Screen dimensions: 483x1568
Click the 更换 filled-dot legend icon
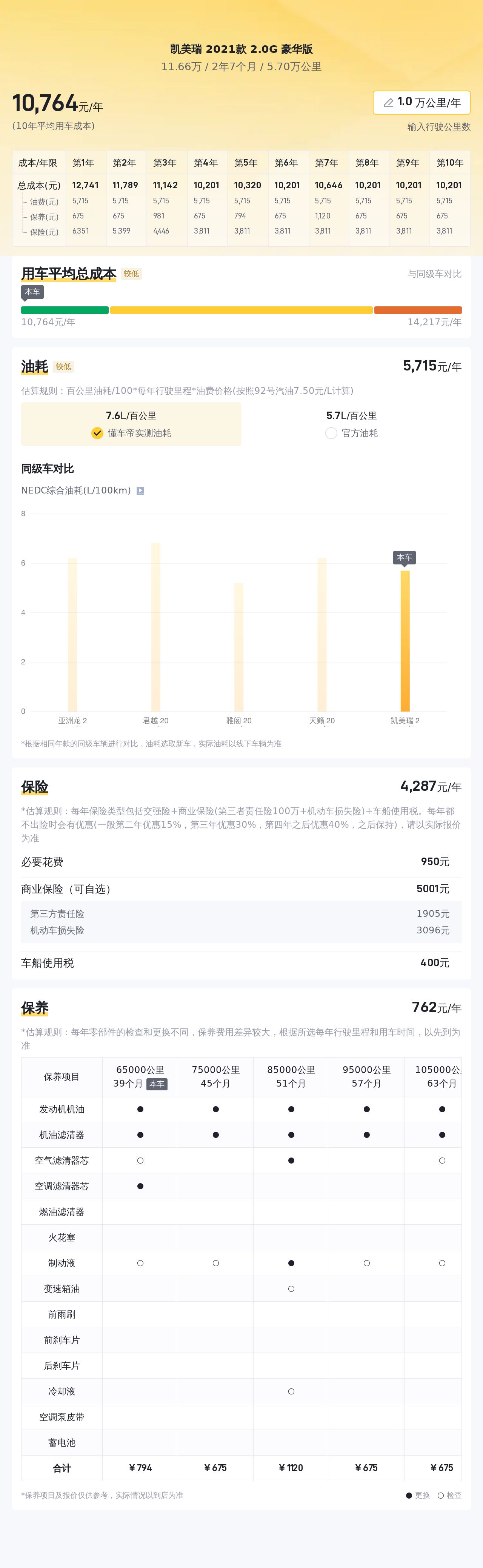tap(409, 1495)
